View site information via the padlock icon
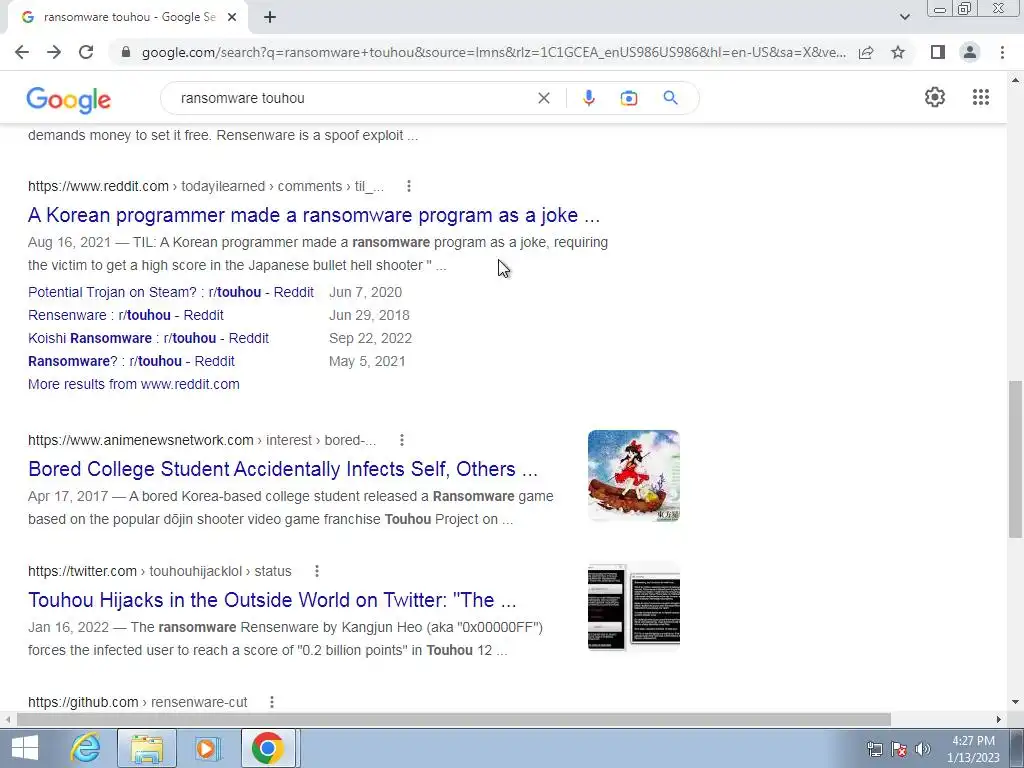The width and height of the screenshot is (1024, 768). tap(126, 52)
